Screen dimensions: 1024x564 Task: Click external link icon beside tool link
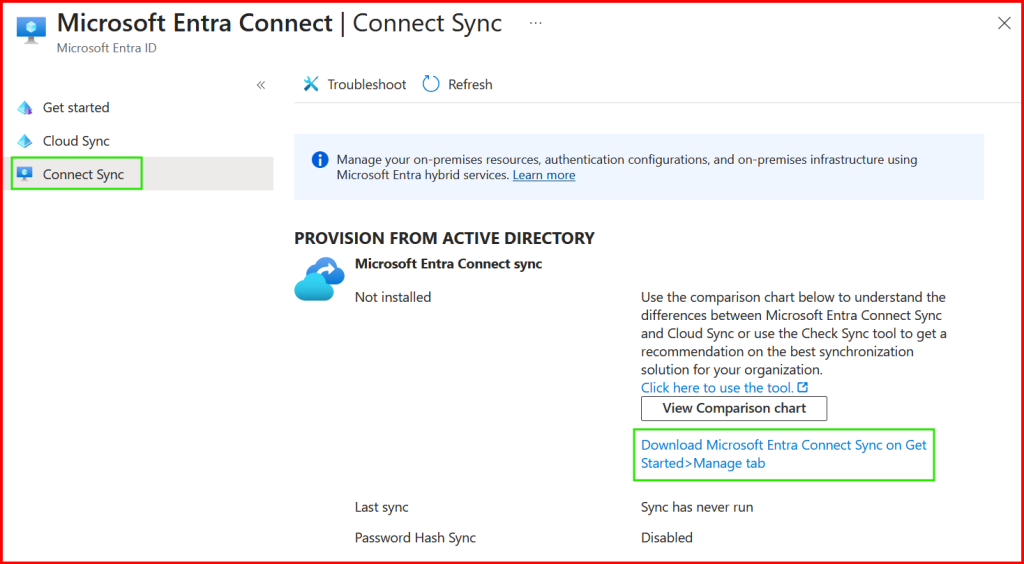[802, 388]
